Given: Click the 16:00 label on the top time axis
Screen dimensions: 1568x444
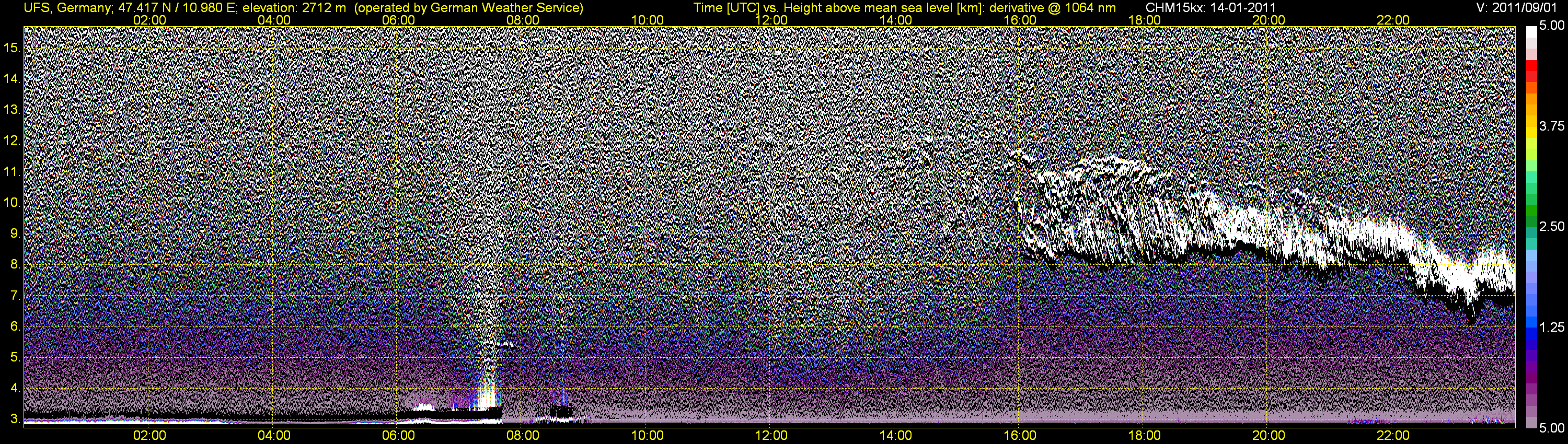Looking at the screenshot, I should 1020,20.
